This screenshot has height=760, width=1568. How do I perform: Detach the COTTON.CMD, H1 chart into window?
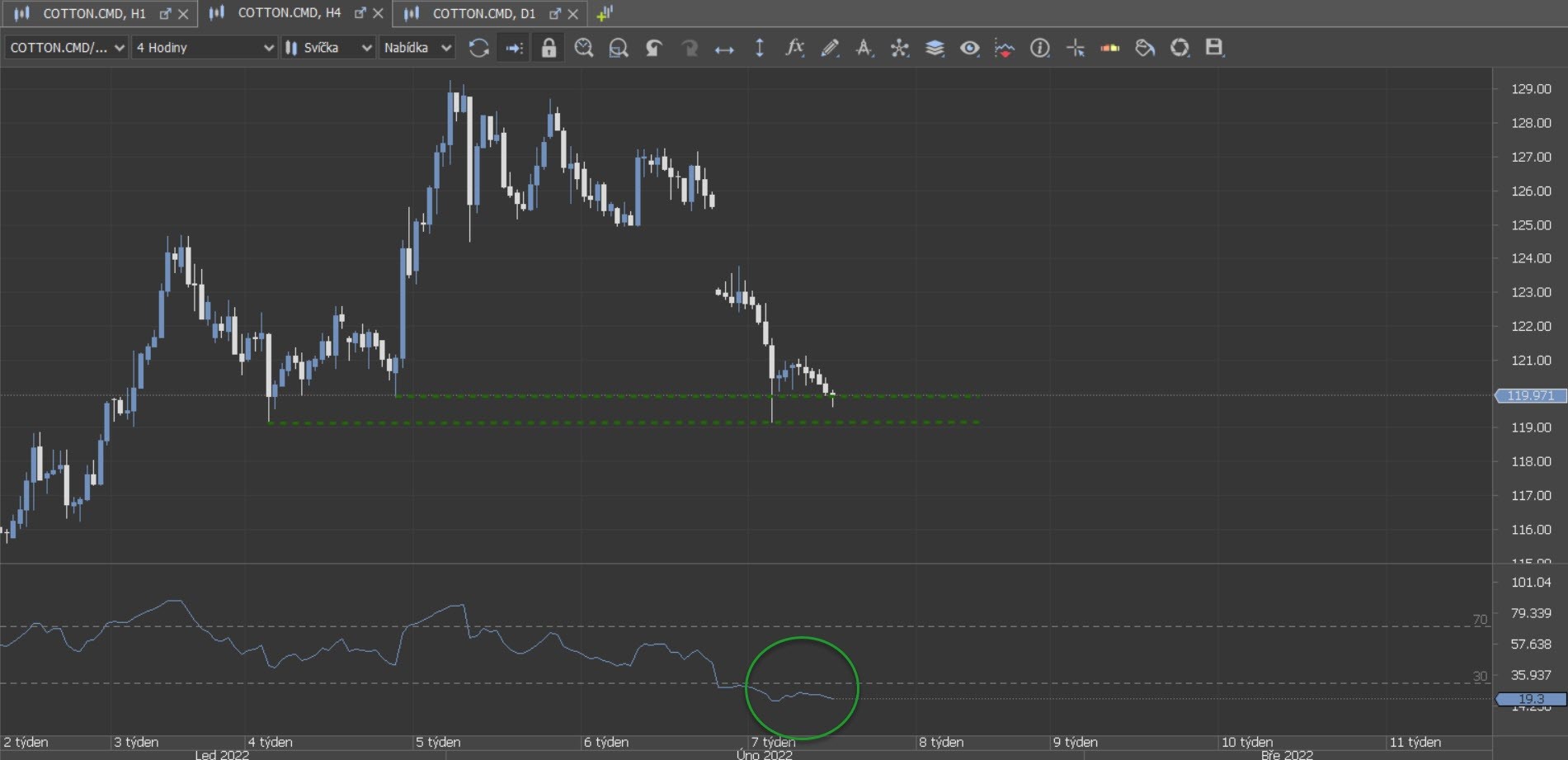(165, 14)
